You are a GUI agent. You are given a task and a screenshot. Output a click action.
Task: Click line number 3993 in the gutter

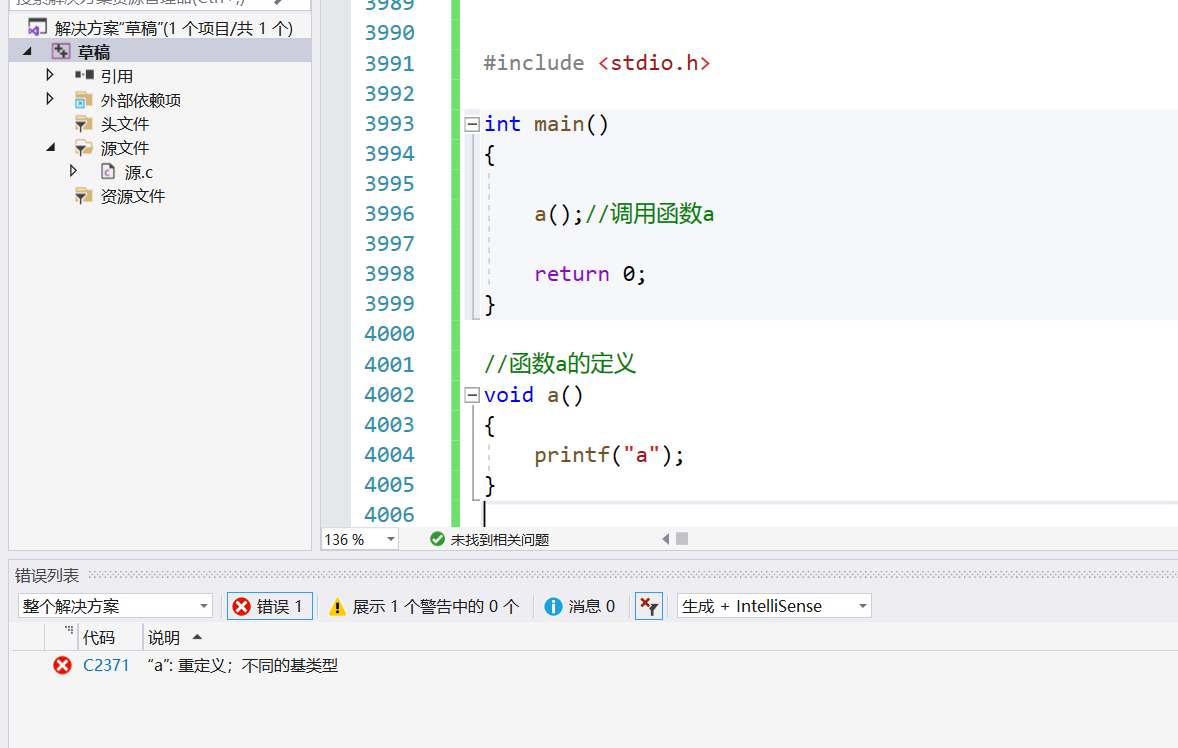click(389, 124)
